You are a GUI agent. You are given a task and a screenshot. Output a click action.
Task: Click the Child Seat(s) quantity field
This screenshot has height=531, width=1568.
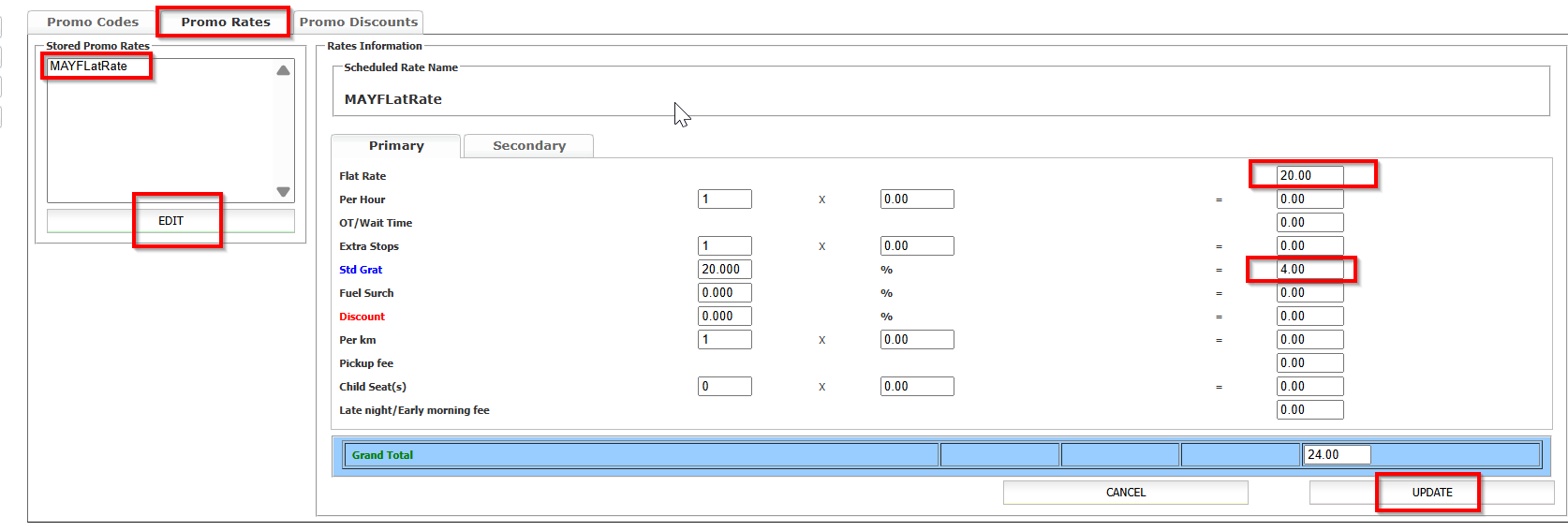tap(724, 387)
